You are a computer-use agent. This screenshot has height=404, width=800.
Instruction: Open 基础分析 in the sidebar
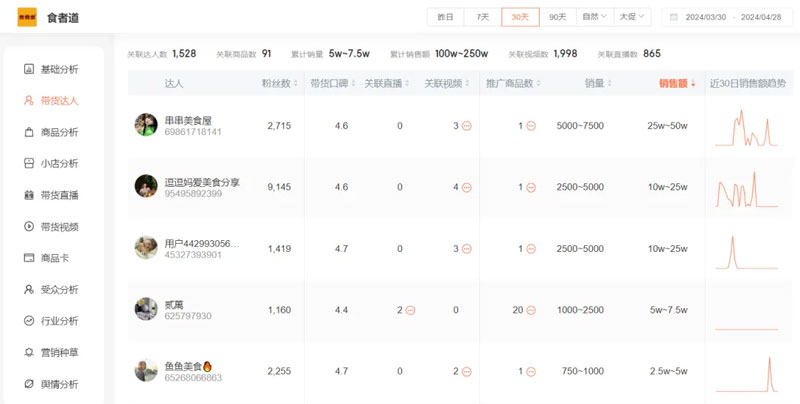[x=58, y=69]
